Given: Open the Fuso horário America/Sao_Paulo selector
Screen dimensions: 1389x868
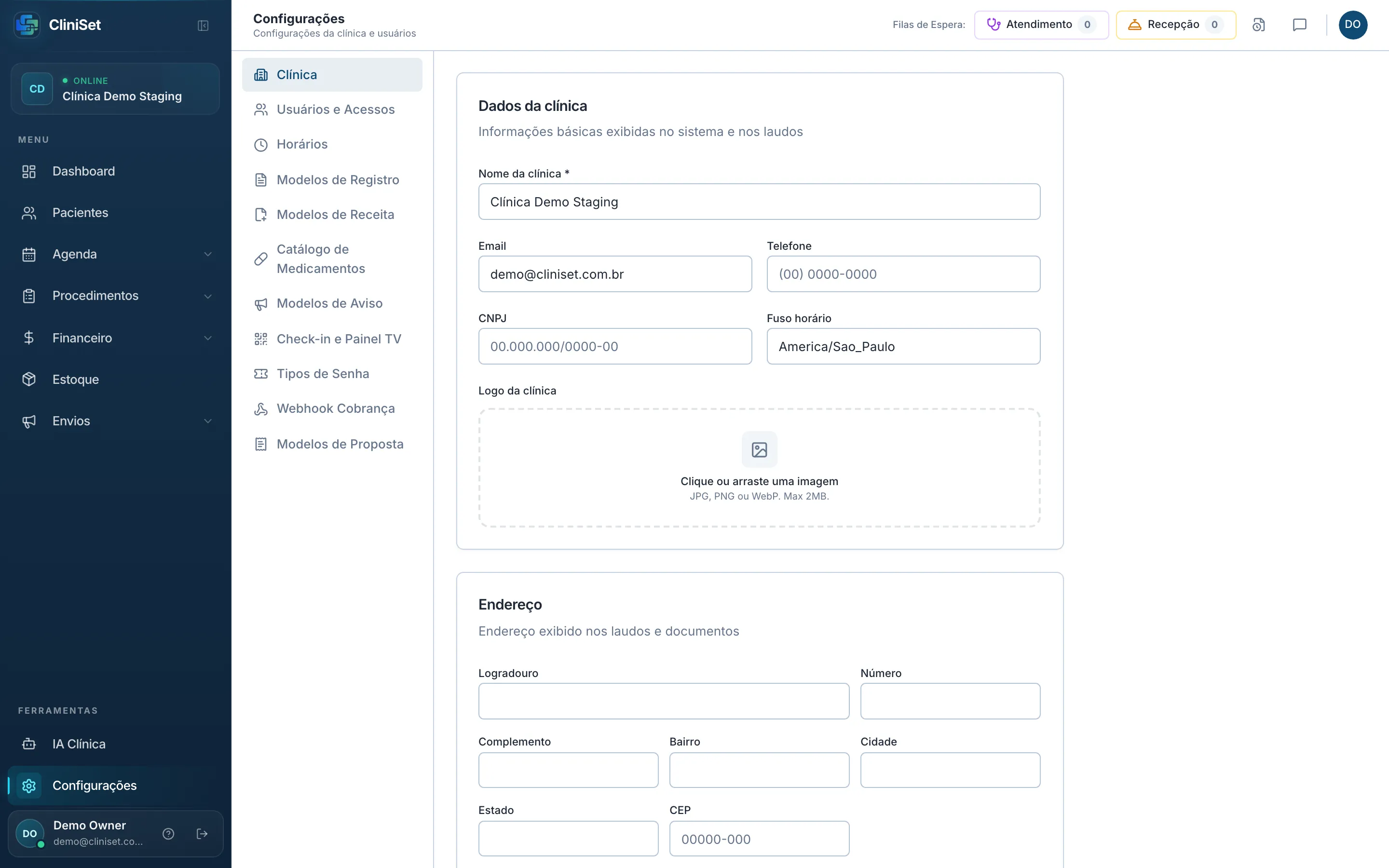Looking at the screenshot, I should pos(903,346).
